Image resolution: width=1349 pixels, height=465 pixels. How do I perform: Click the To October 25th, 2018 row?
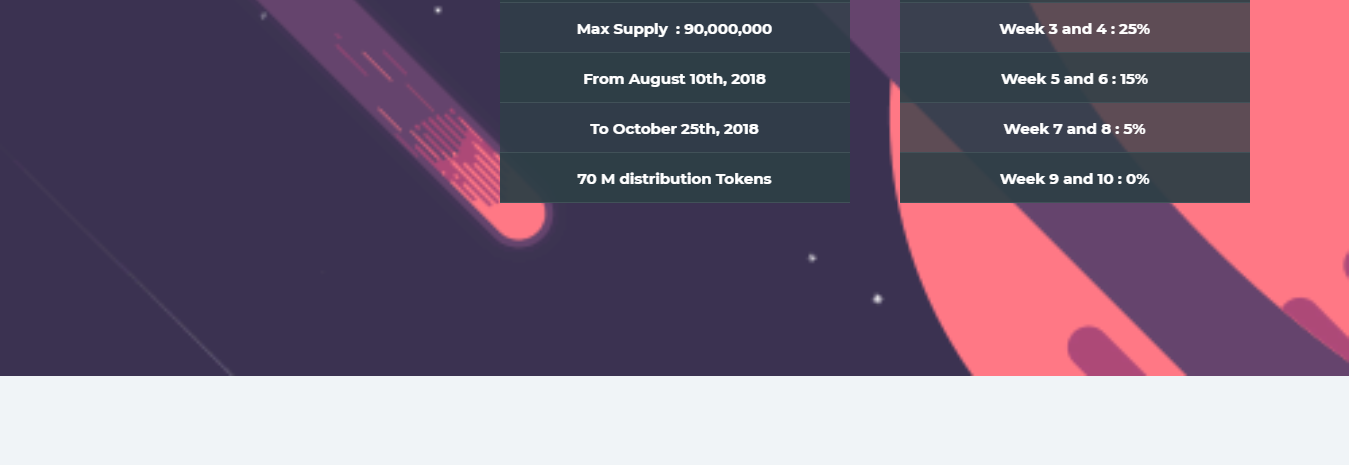click(675, 128)
